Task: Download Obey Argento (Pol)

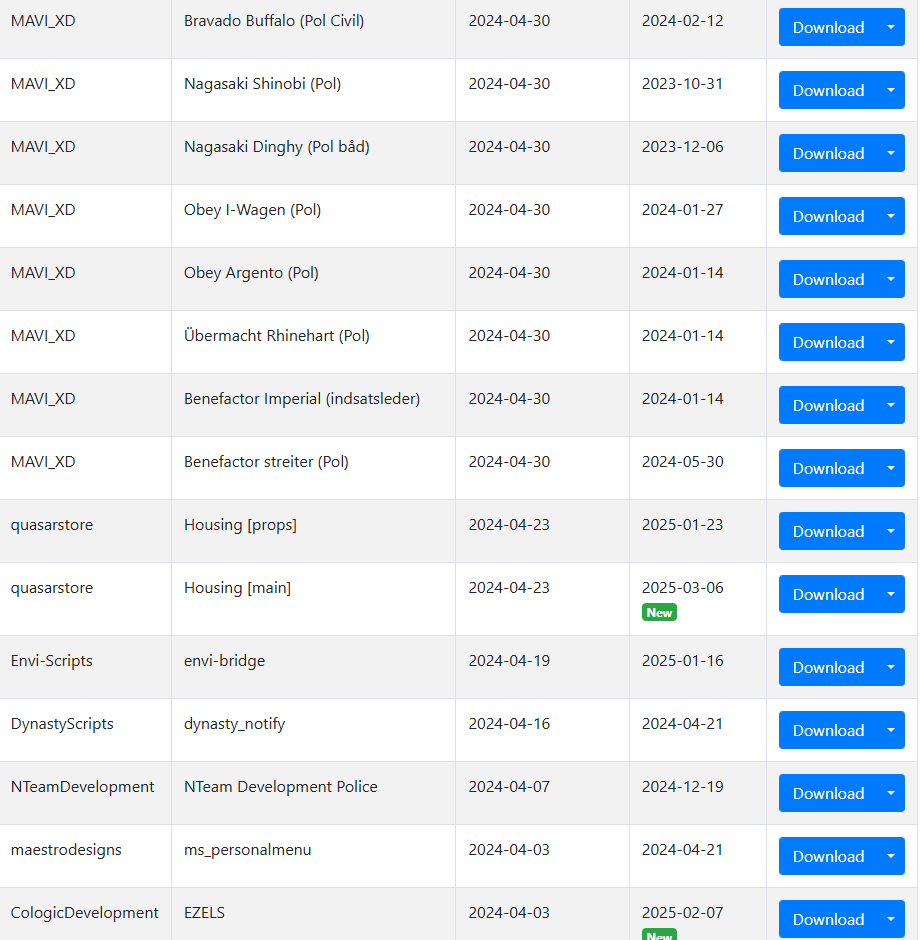Action: 828,279
